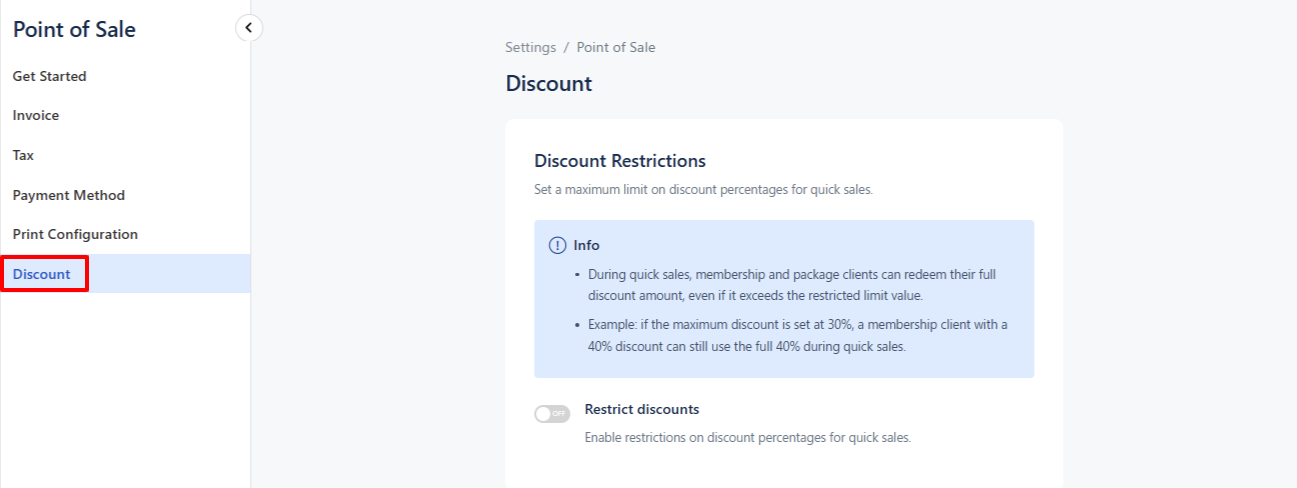The image size is (1297, 488).
Task: Click the Discount page heading
Action: pos(549,84)
